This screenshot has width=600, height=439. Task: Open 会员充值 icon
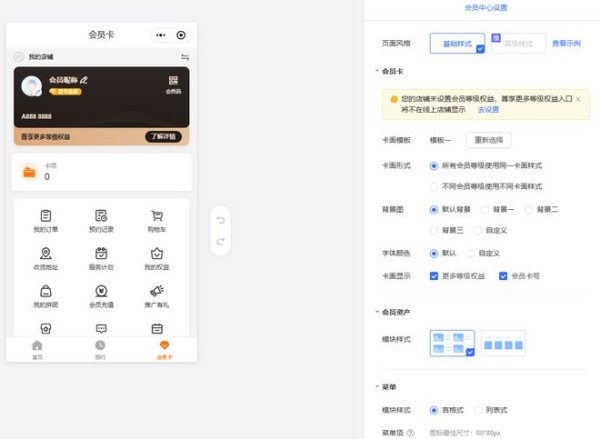101,291
